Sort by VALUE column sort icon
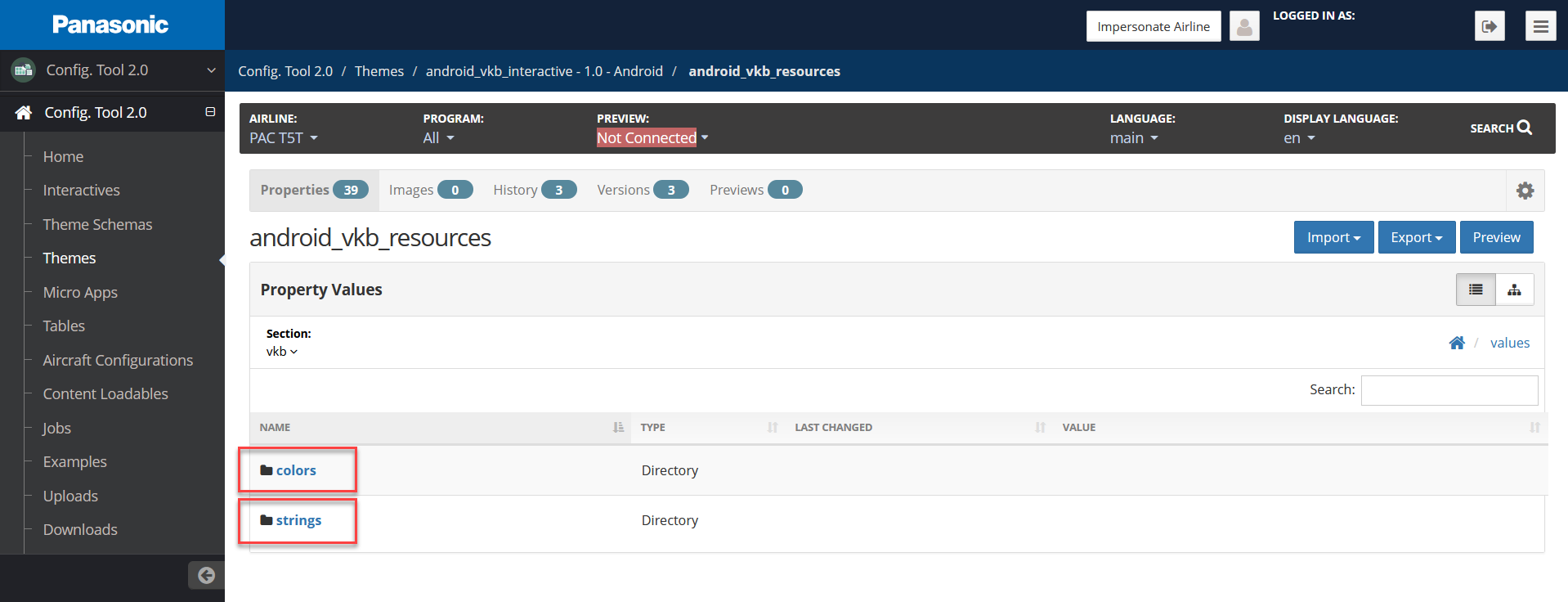Viewport: 1568px width, 602px height. pyautogui.click(x=1534, y=427)
